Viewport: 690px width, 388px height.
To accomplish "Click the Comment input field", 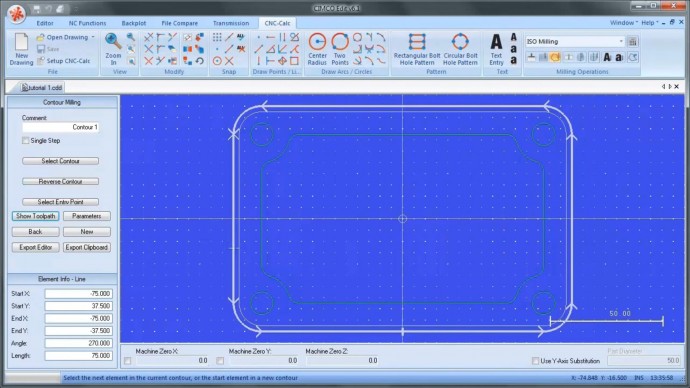I will pos(61,127).
